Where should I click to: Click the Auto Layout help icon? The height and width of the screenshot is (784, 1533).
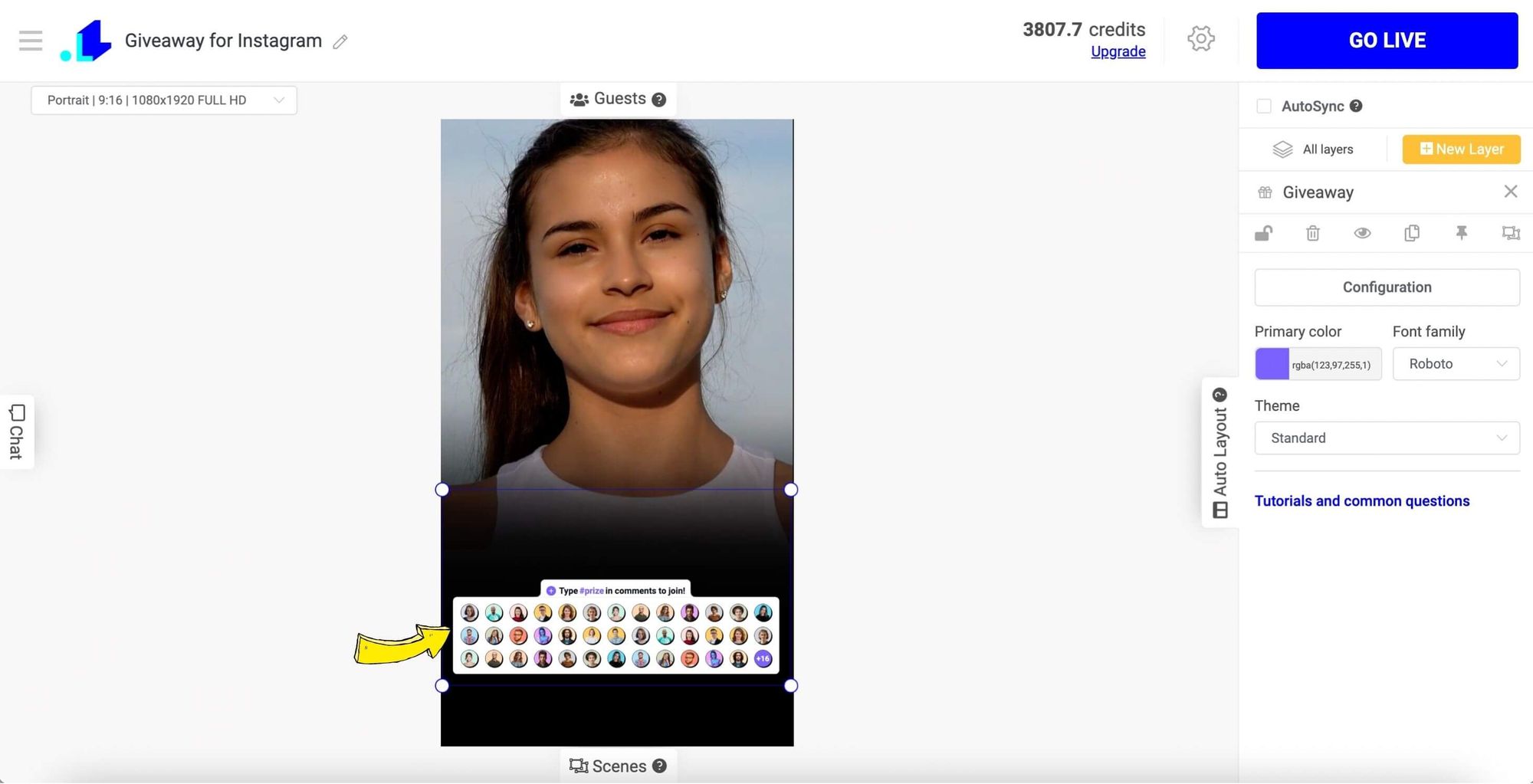[1220, 395]
